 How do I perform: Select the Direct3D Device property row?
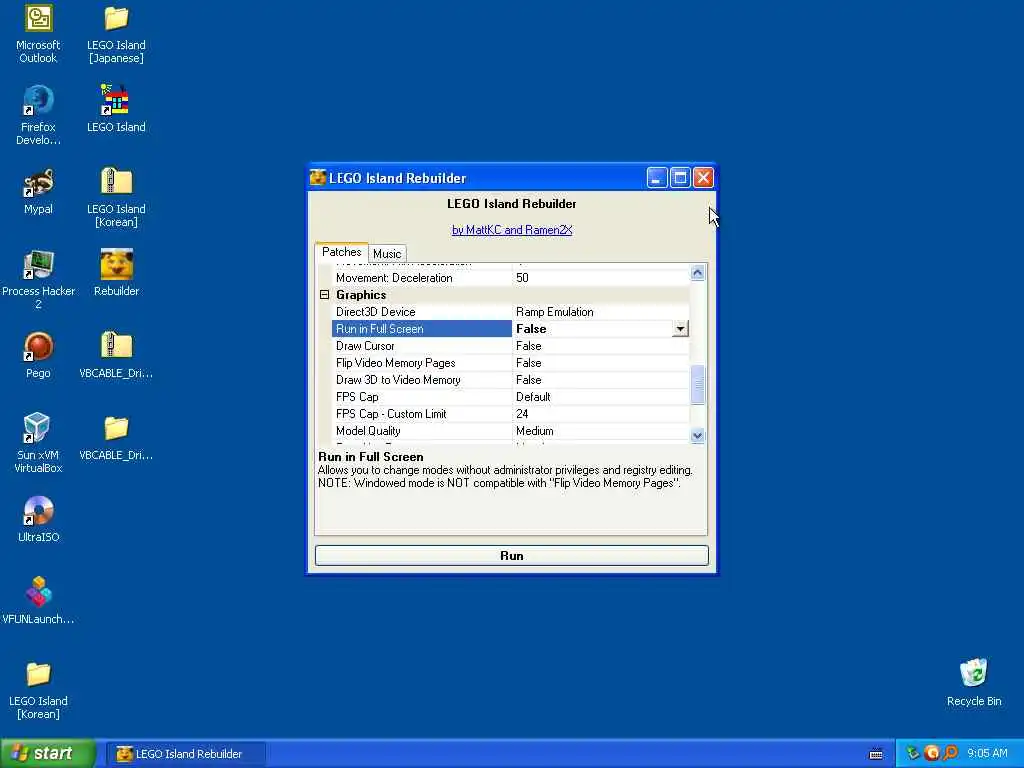pyautogui.click(x=510, y=312)
